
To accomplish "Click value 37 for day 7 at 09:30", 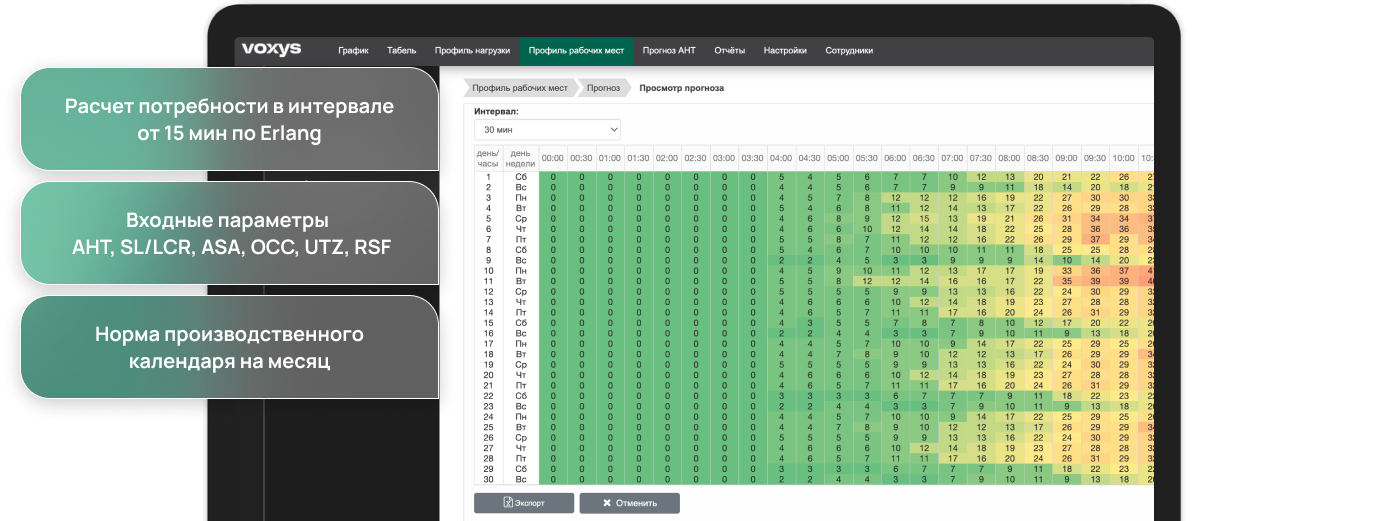I will 1095,239.
